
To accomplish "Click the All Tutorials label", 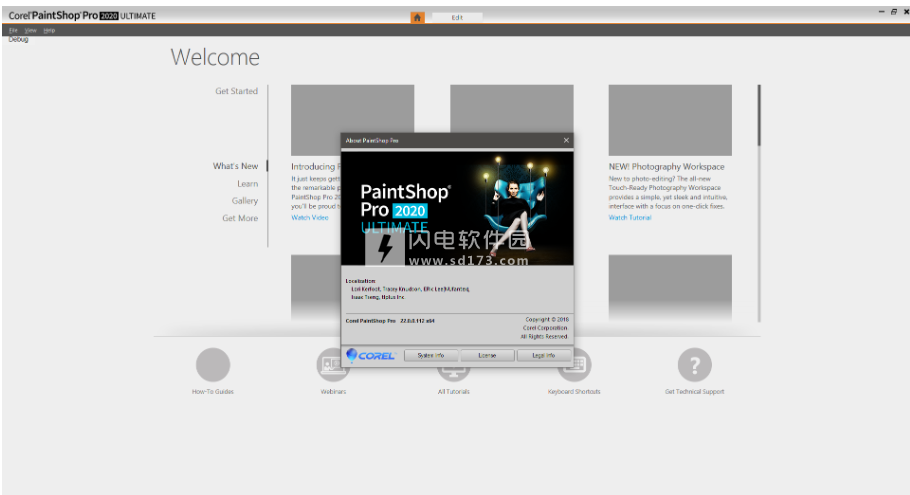I will point(454,392).
